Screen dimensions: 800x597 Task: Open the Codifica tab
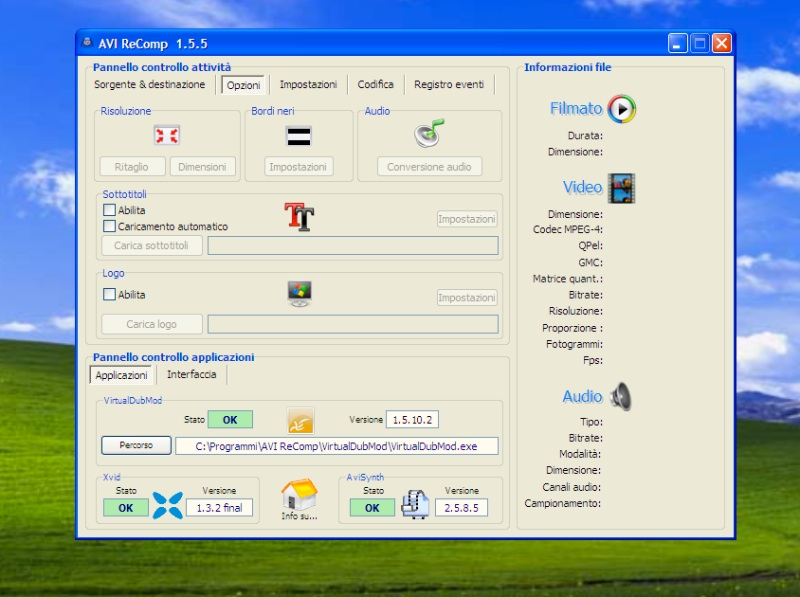375,85
